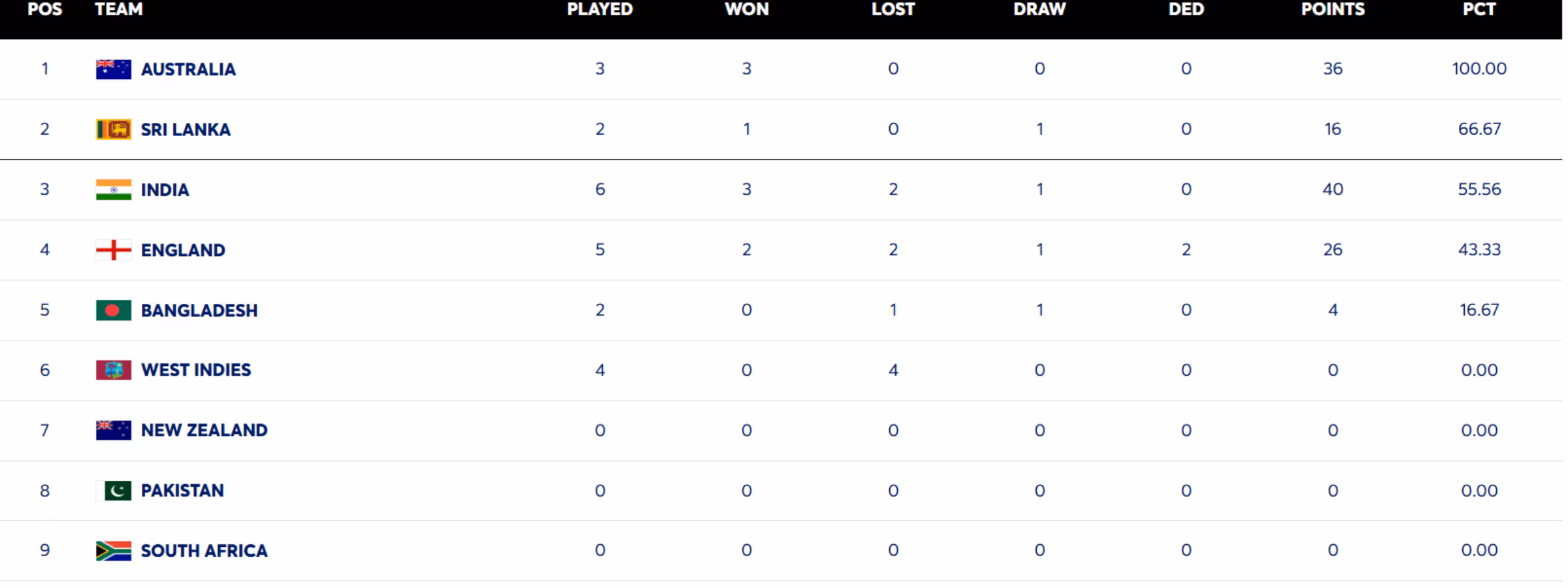Image resolution: width=1568 pixels, height=588 pixels.
Task: Click the PCT column header
Action: point(1479,10)
